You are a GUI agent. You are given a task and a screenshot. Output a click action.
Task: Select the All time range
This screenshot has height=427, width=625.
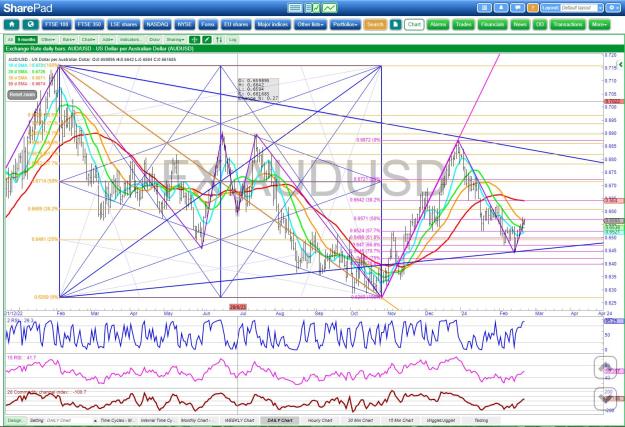(10, 39)
